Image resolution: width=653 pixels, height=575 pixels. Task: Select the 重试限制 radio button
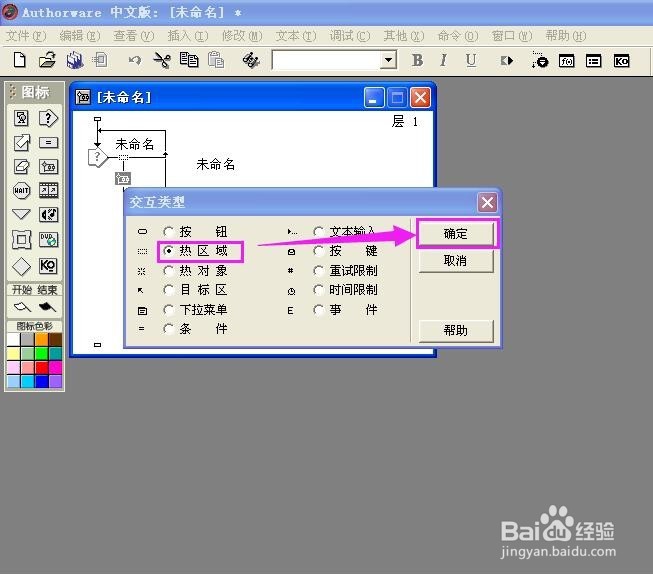click(x=319, y=271)
